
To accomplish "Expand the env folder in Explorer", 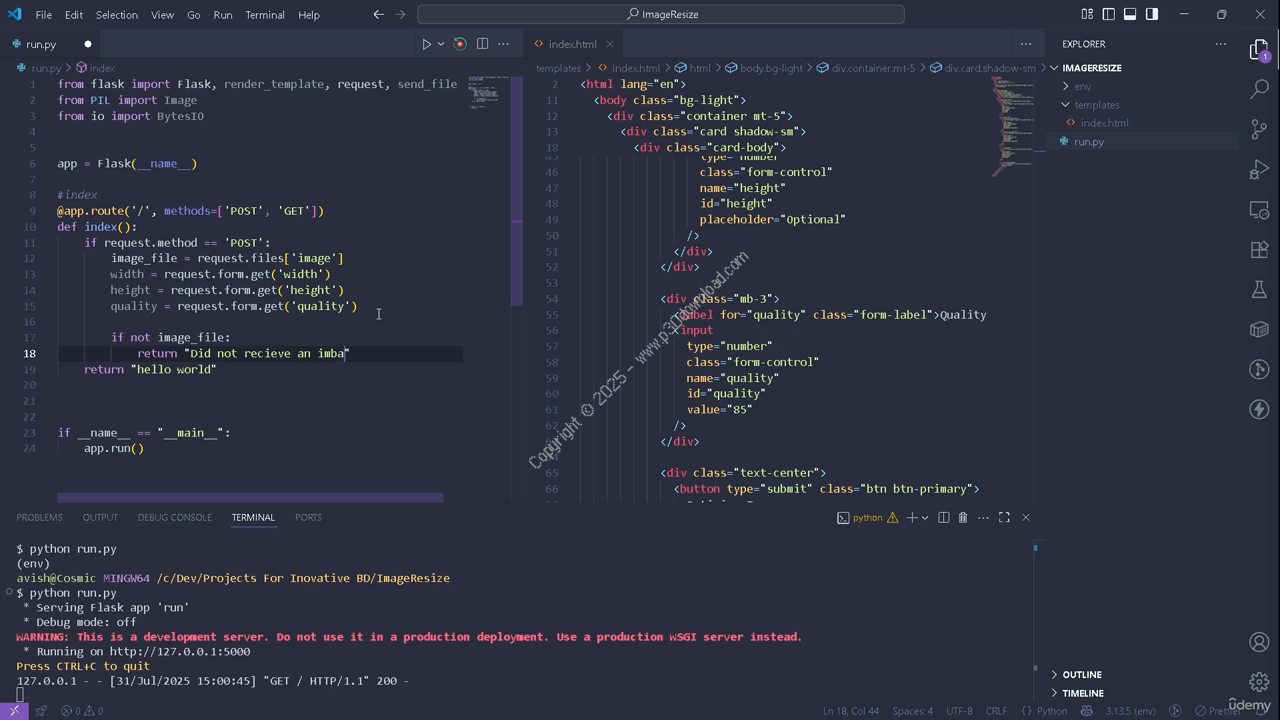I will [x=1082, y=86].
